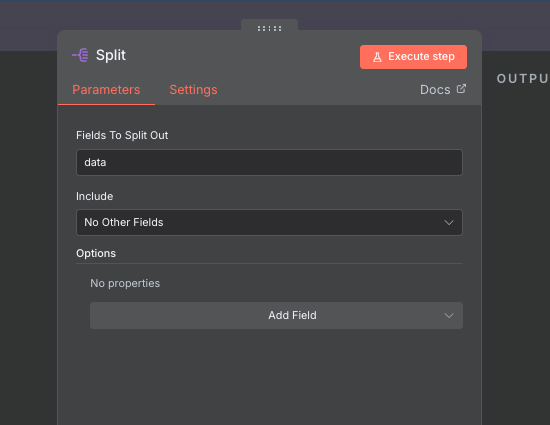Click the Split node title text

tap(111, 55)
